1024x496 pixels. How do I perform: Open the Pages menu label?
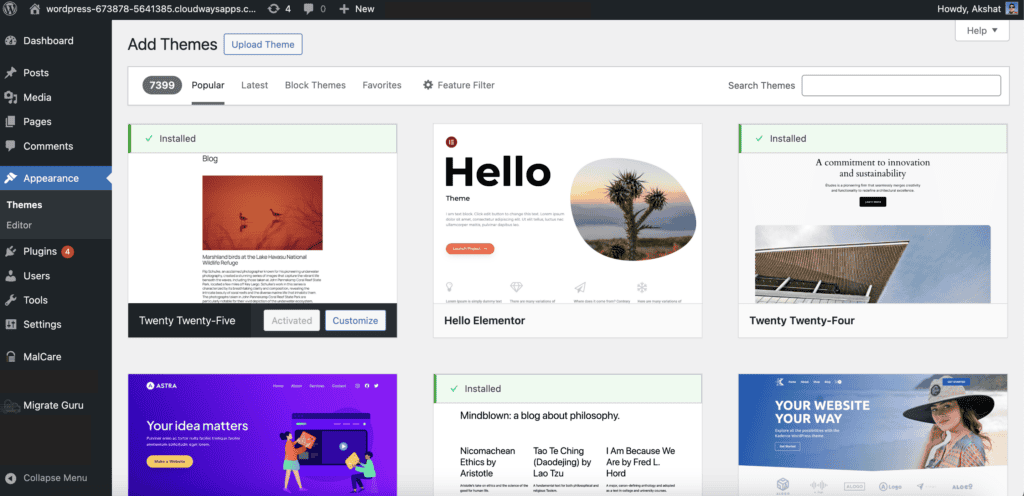pyautogui.click(x=37, y=121)
